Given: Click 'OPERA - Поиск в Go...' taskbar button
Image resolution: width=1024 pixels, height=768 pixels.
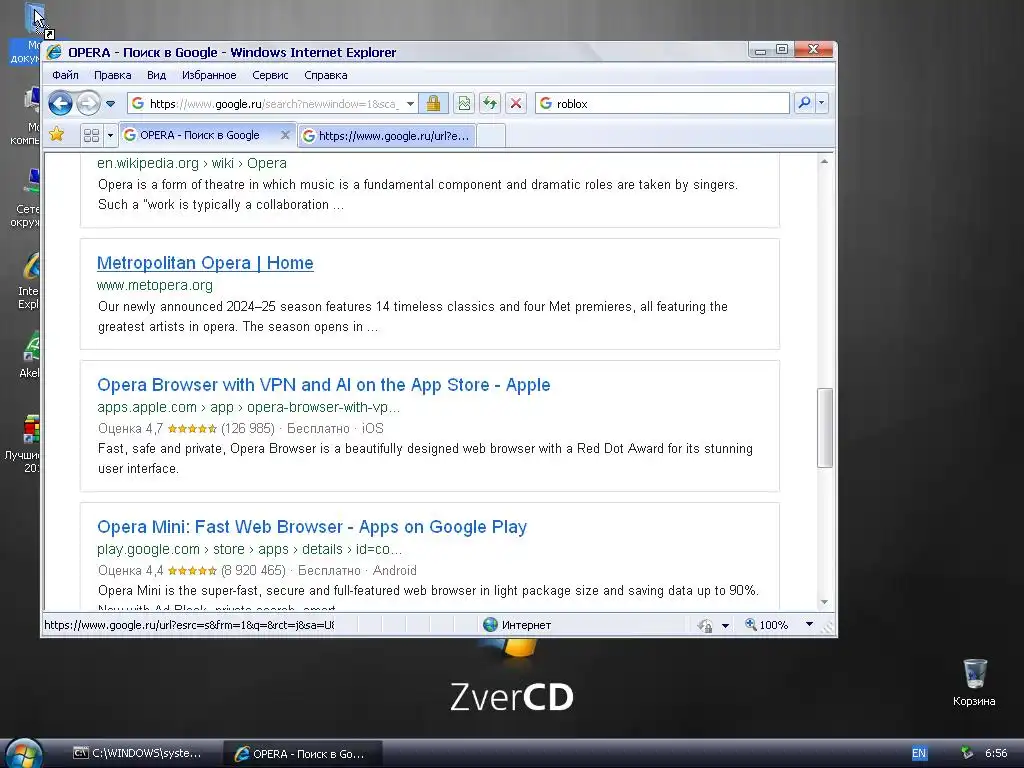Looking at the screenshot, I should [302, 754].
